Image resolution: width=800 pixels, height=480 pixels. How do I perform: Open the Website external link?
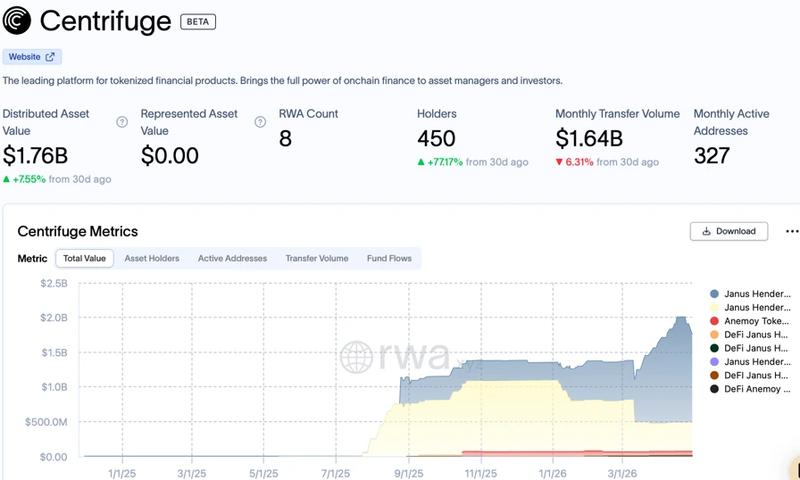(x=33, y=57)
